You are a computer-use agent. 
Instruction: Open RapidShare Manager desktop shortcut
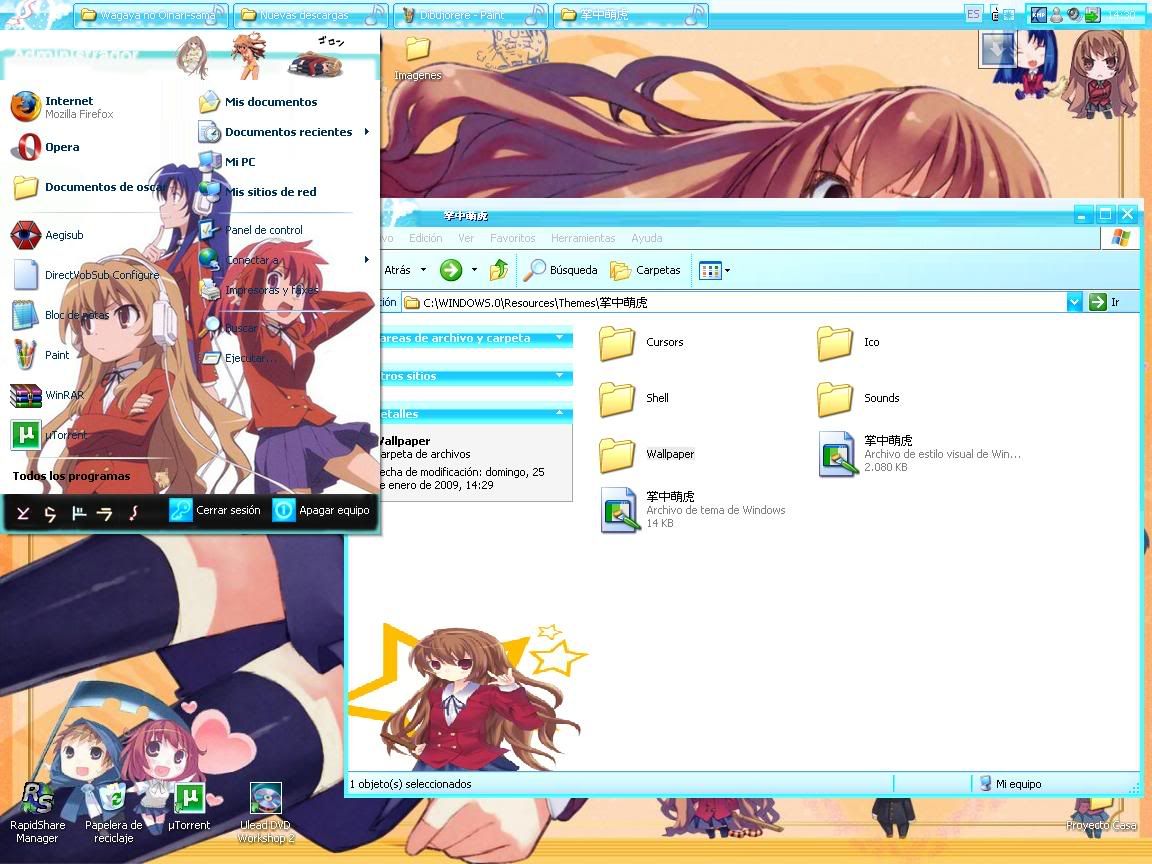[x=37, y=813]
